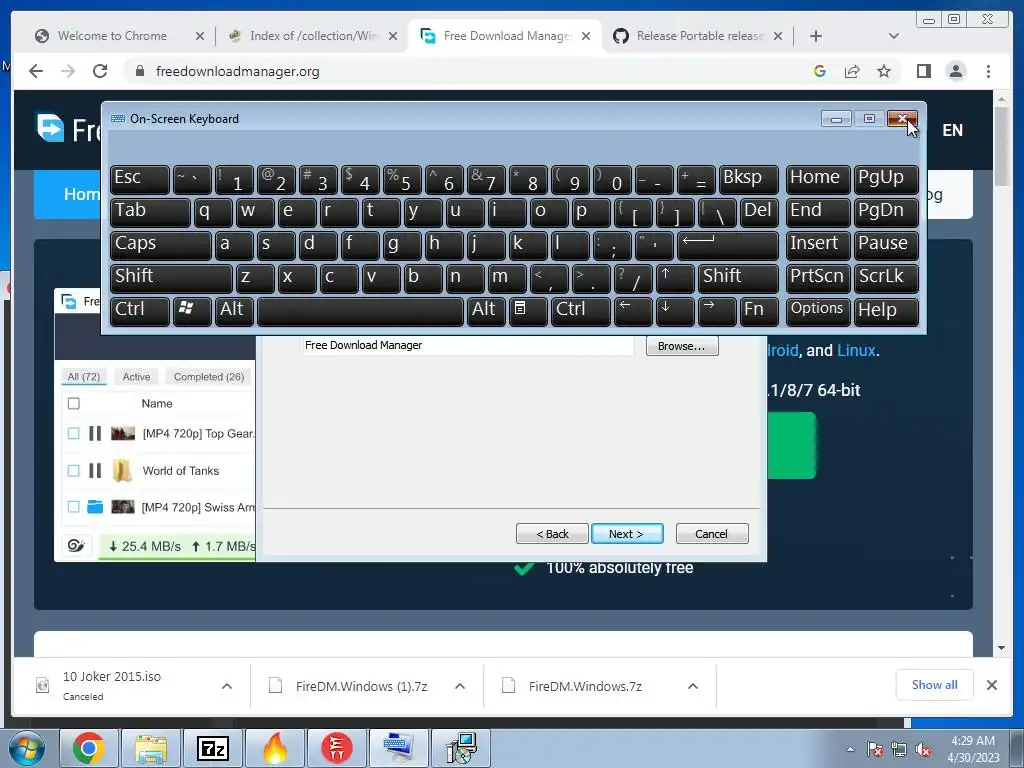Open Chrome from the taskbar
Image resolution: width=1024 pixels, height=768 pixels.
[x=89, y=748]
